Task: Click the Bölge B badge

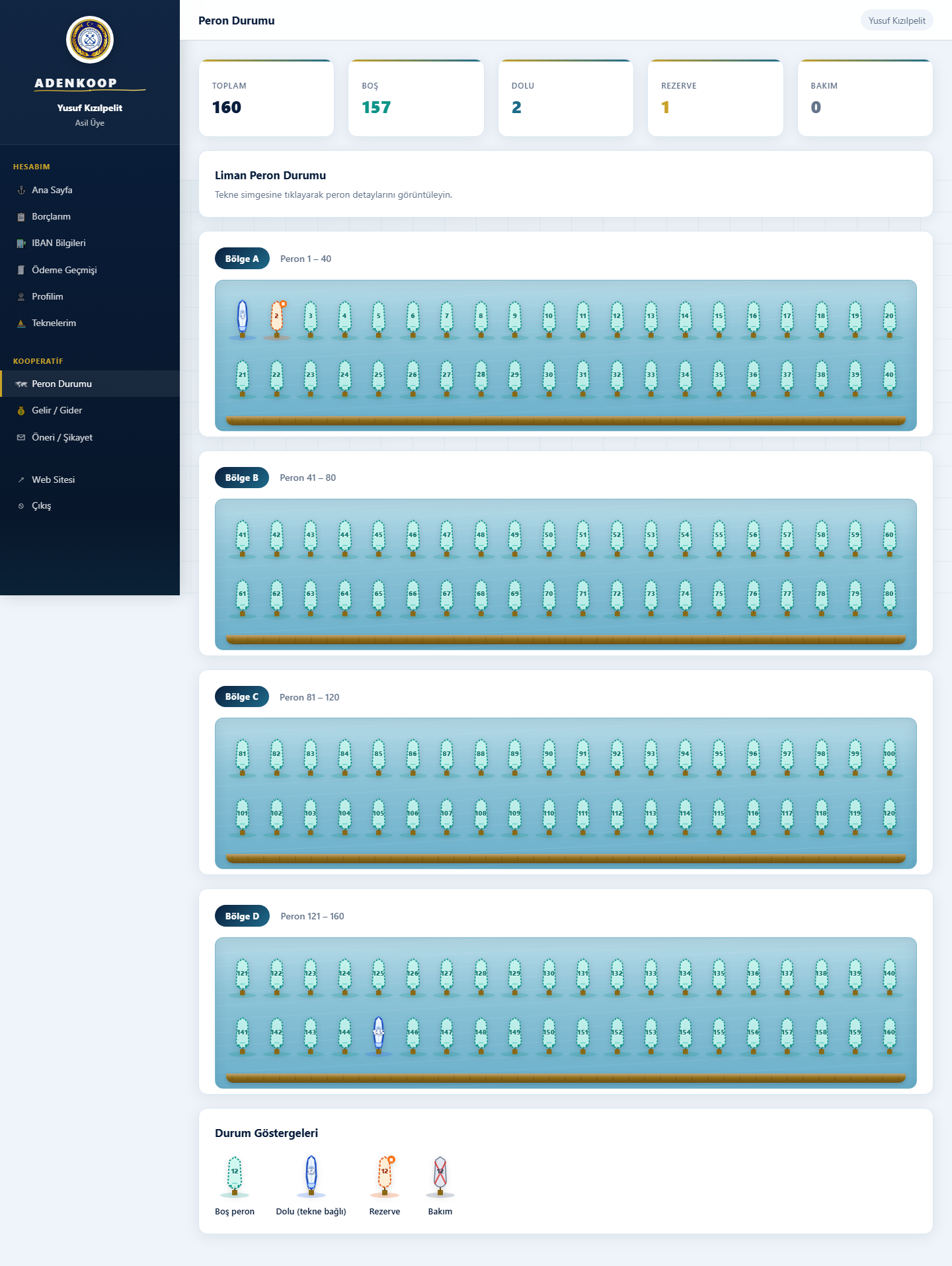Action: coord(242,478)
